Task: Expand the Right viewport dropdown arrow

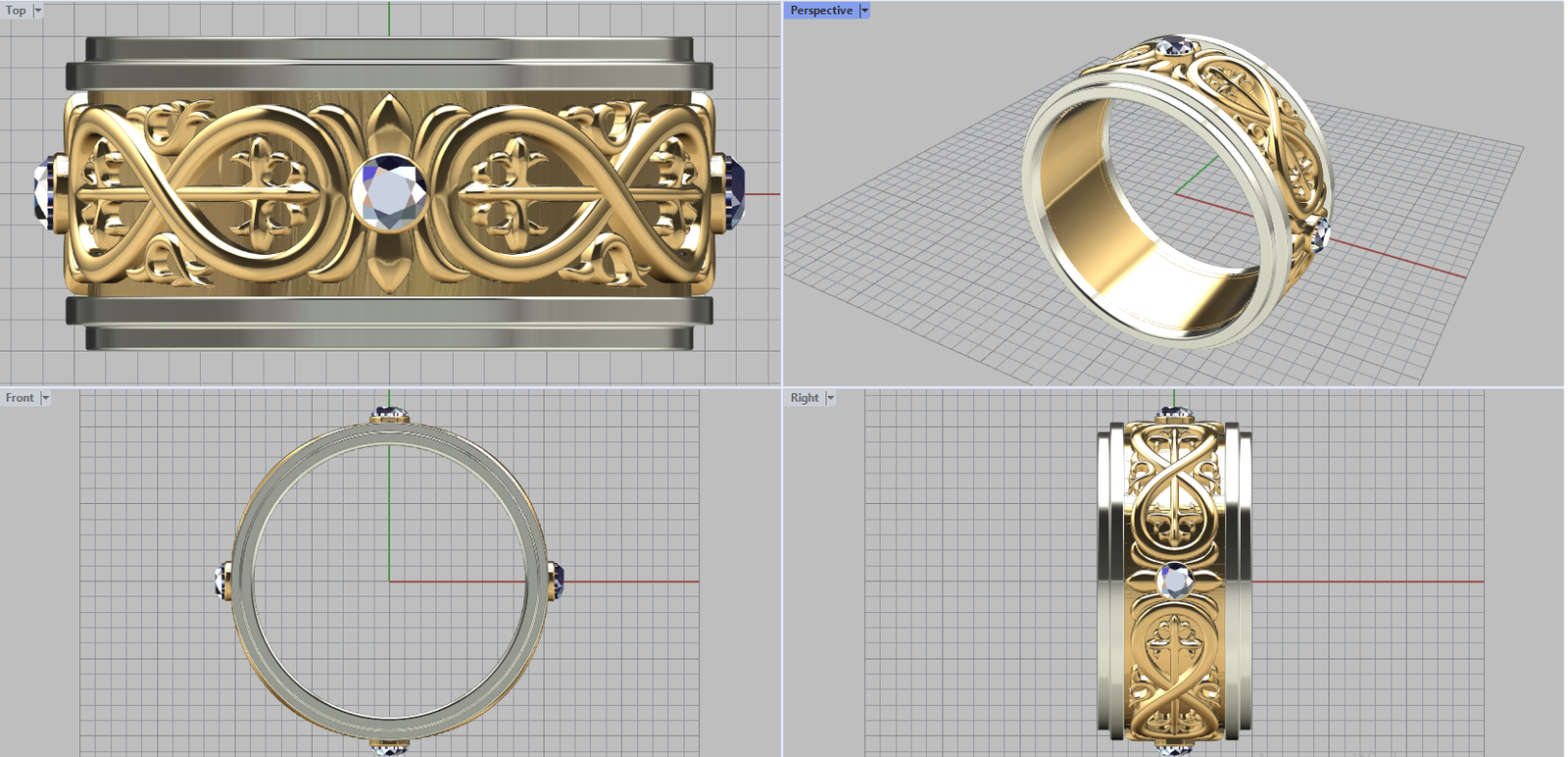Action: click(830, 398)
